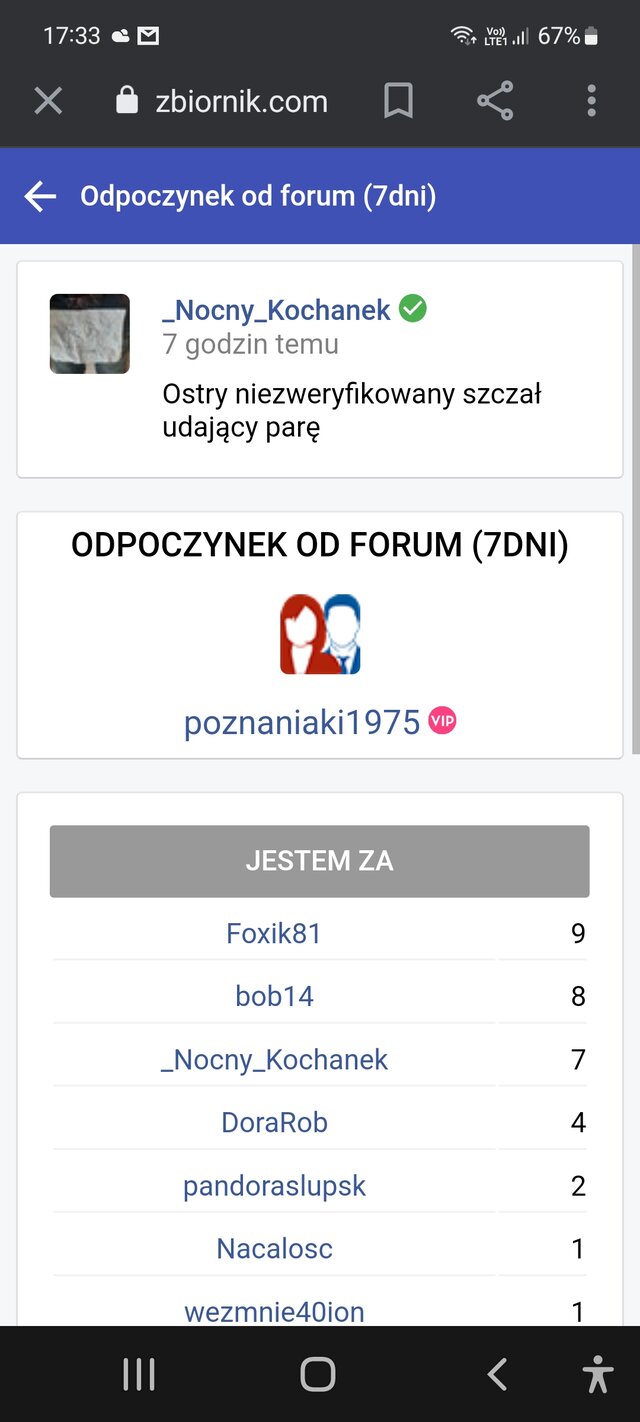640x1422 pixels.
Task: Tap the back arrow in the blue header
Action: point(39,196)
